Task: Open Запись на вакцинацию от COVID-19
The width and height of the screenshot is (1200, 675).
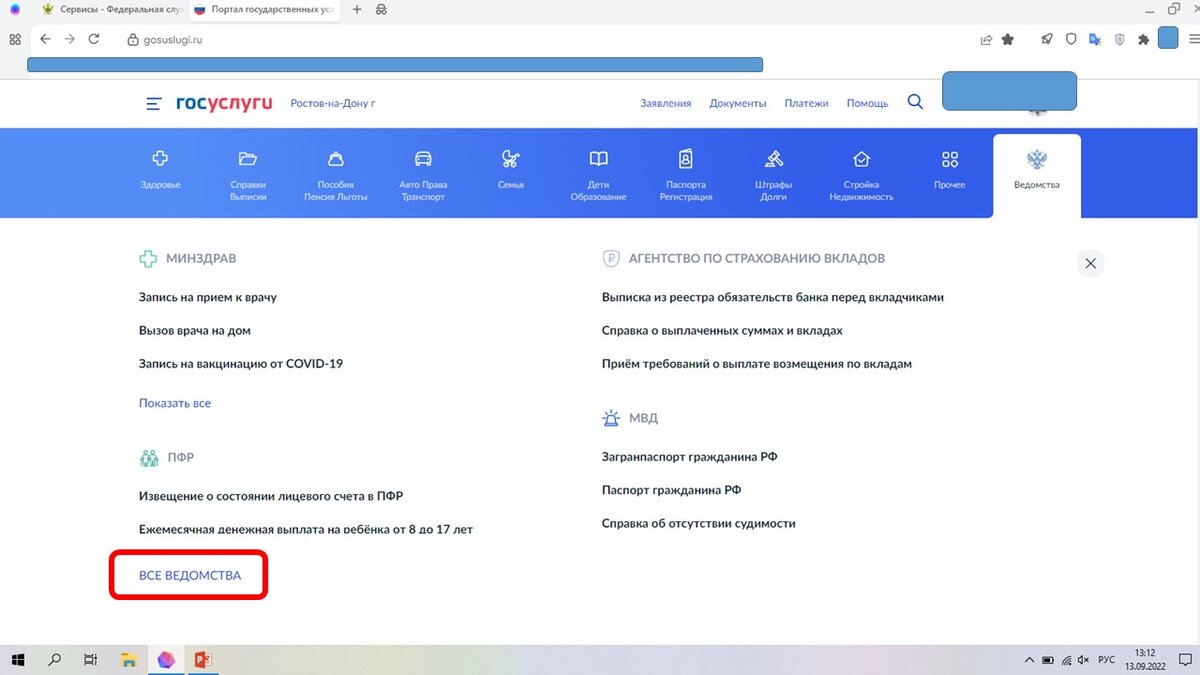Action: point(241,364)
